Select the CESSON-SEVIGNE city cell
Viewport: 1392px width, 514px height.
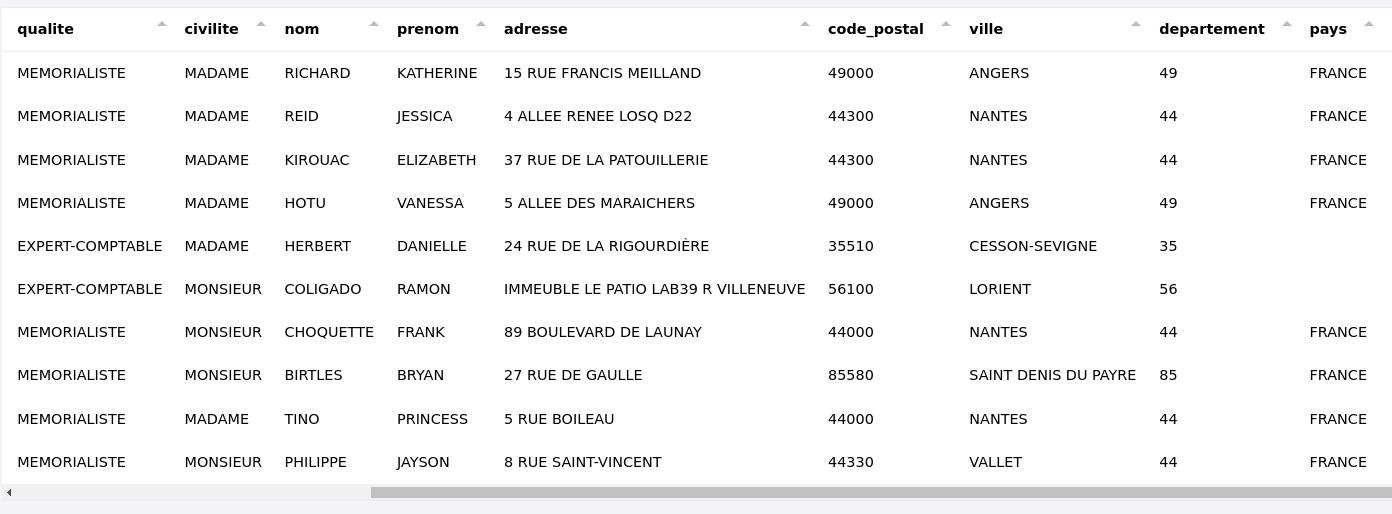point(1033,246)
